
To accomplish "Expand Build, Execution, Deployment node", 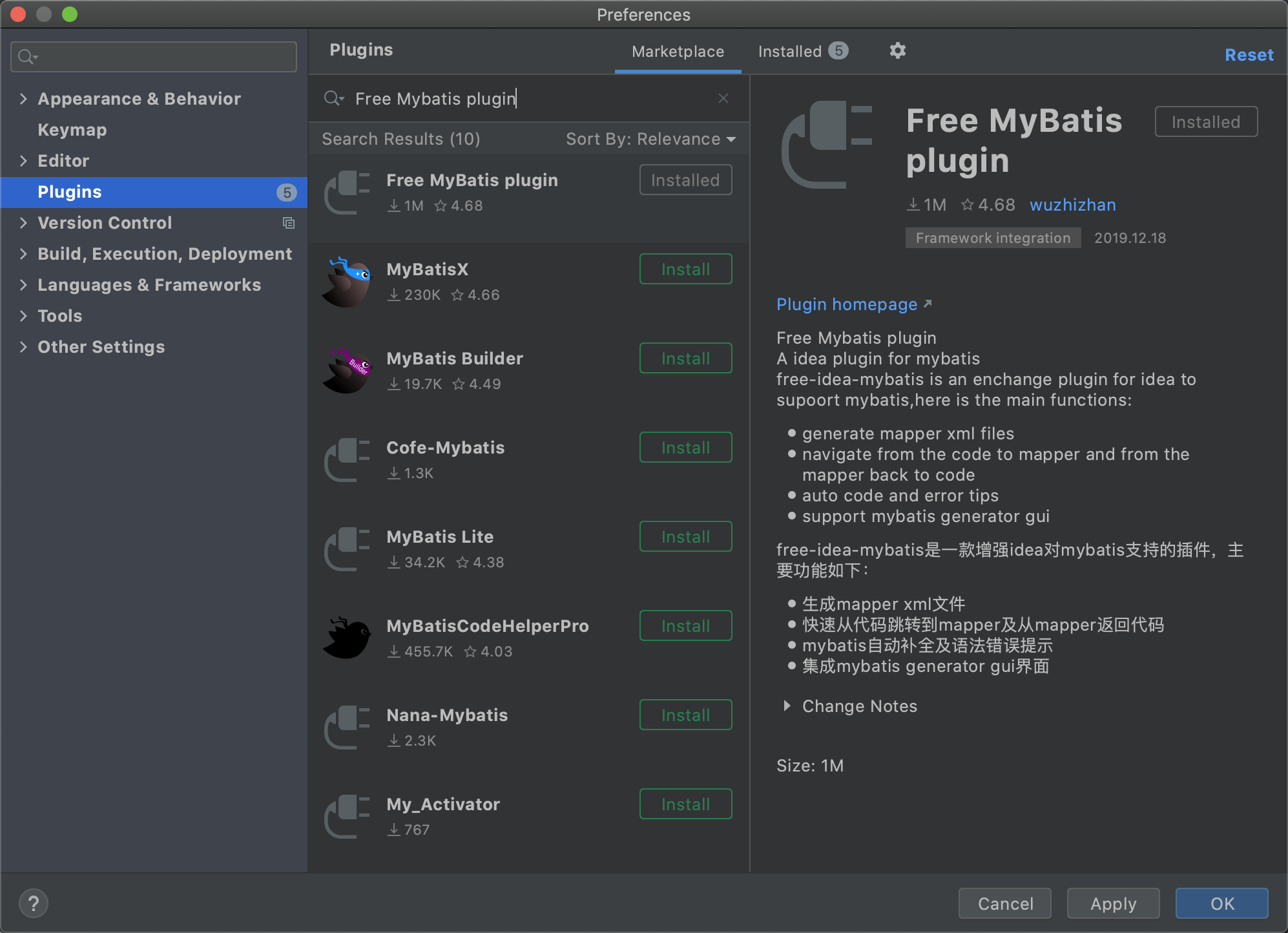I will [x=23, y=254].
